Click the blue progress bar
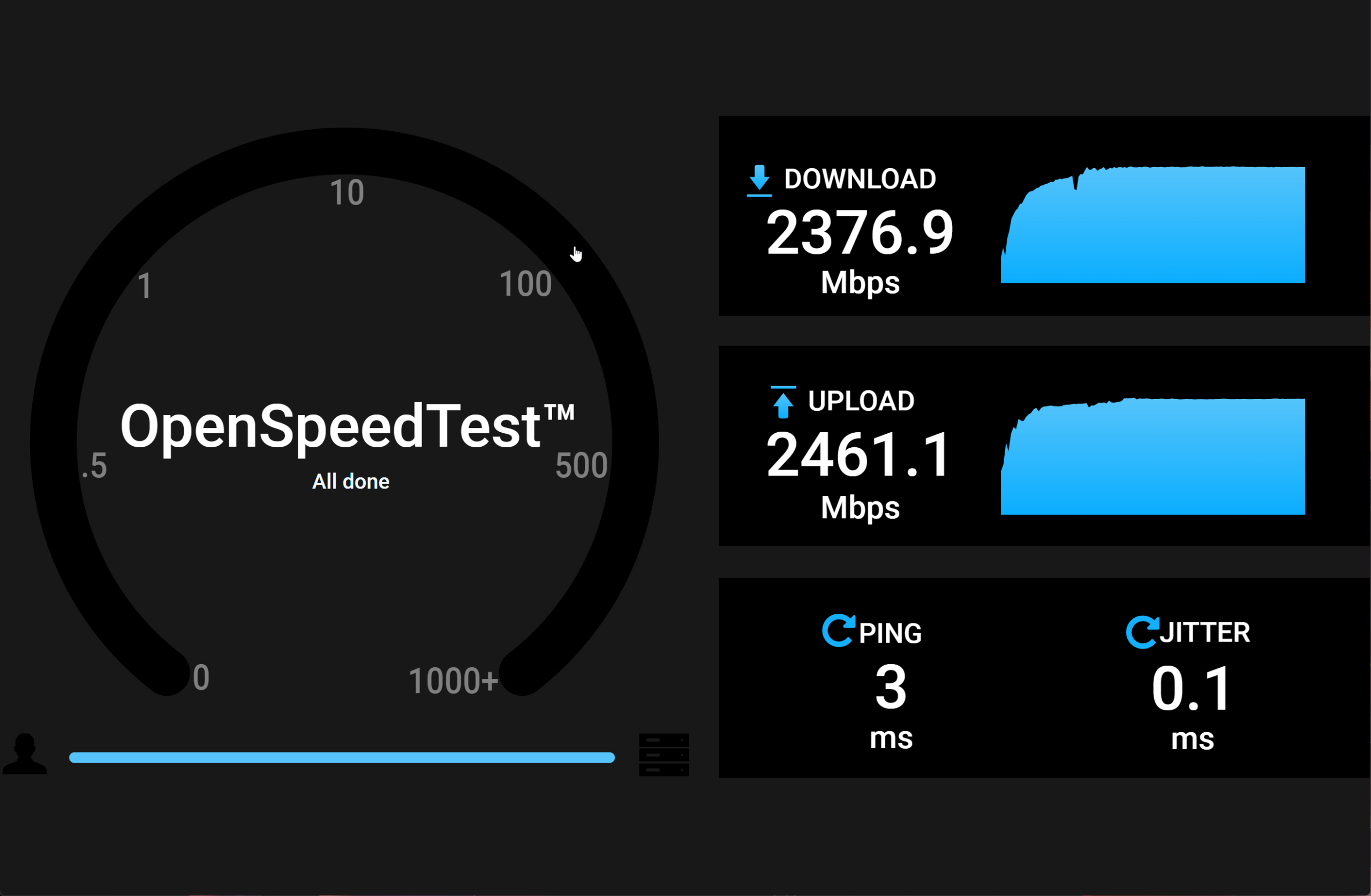 [342, 757]
